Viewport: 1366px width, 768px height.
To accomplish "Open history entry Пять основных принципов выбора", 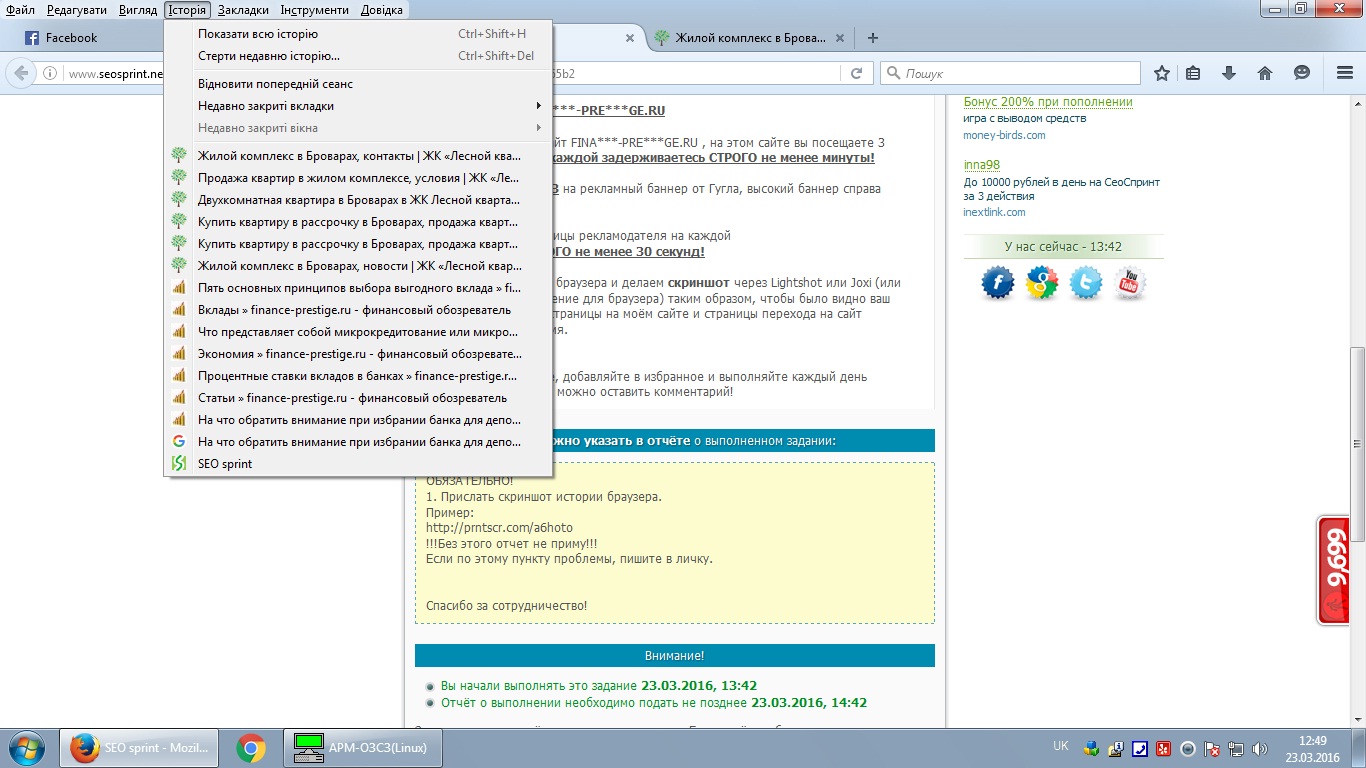I will (359, 288).
